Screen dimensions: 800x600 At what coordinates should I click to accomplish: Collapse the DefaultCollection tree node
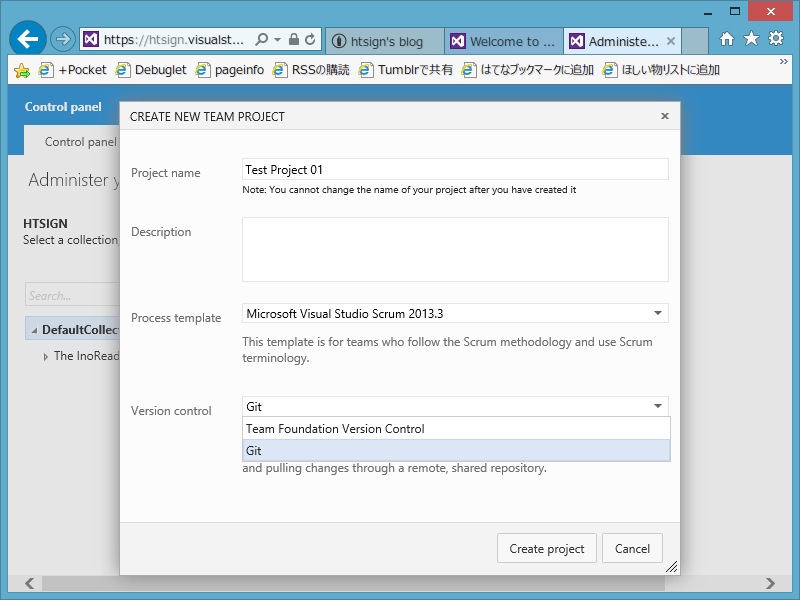coord(34,331)
